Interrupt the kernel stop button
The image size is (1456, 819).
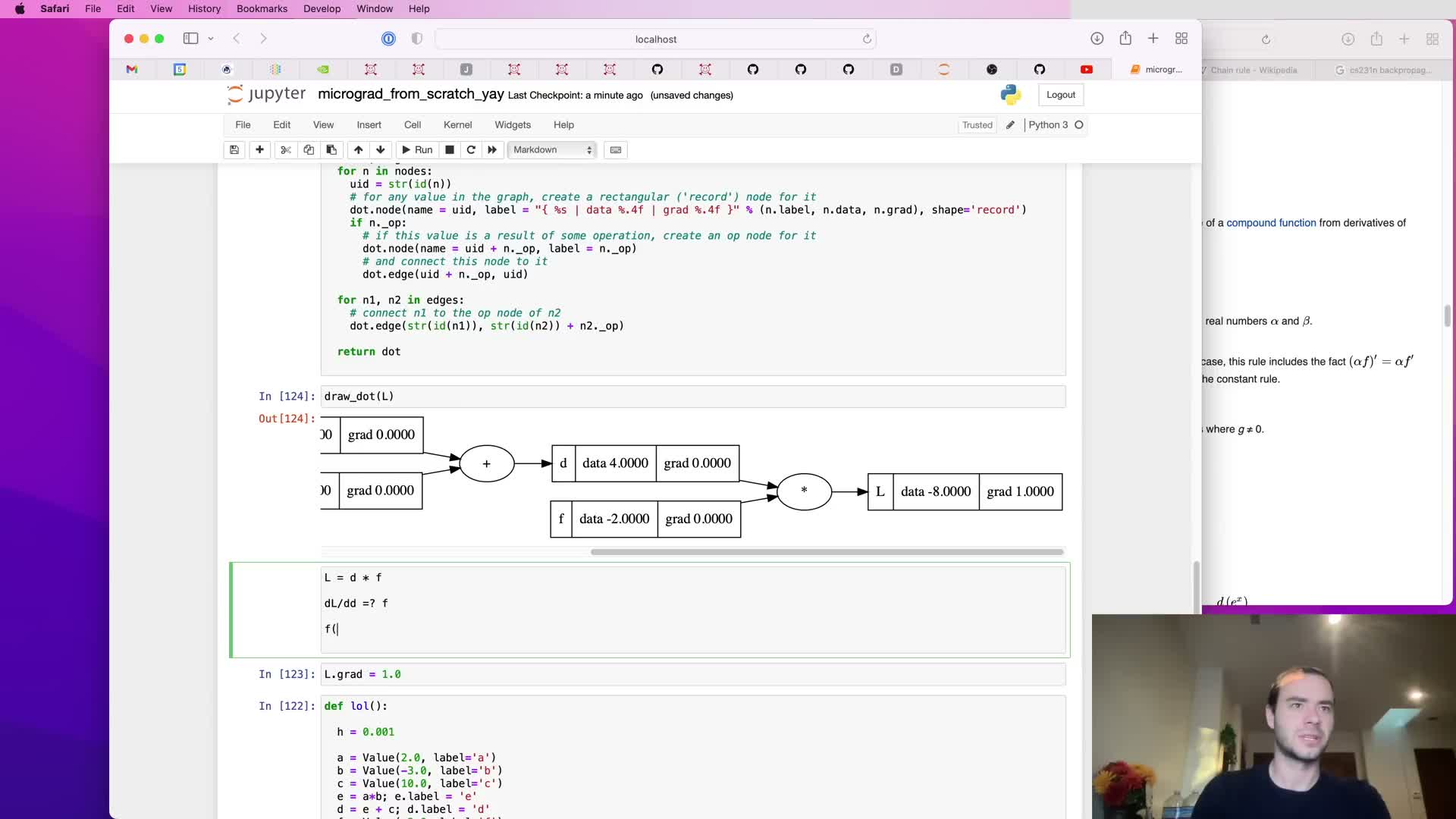[x=450, y=150]
